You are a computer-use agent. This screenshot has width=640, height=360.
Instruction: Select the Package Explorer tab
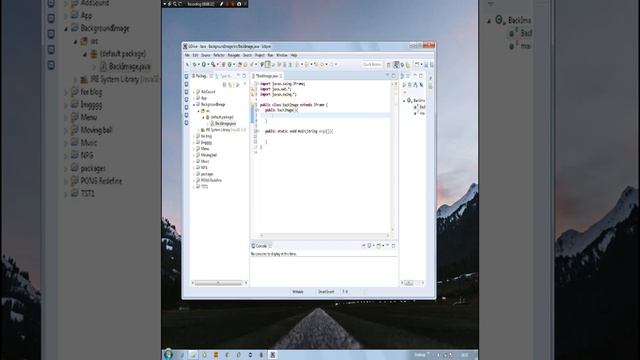point(200,76)
